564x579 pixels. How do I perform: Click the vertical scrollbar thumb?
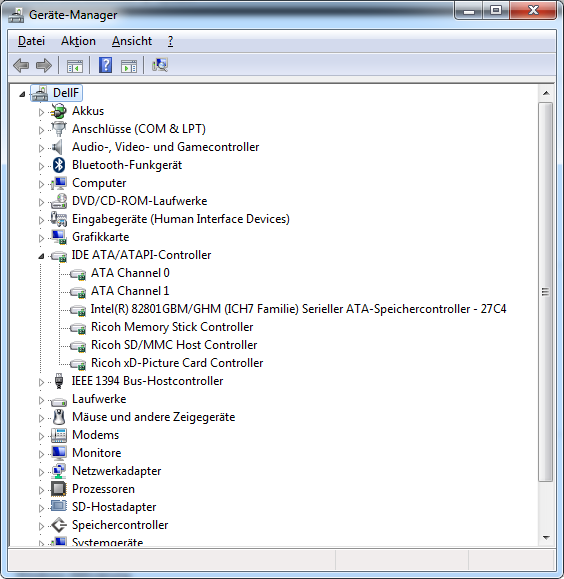pos(546,292)
